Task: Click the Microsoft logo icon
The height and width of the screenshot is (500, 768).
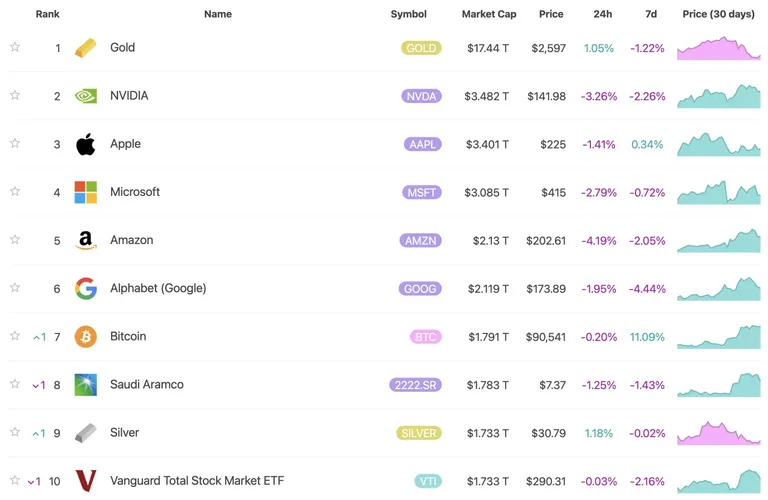Action: (85, 192)
